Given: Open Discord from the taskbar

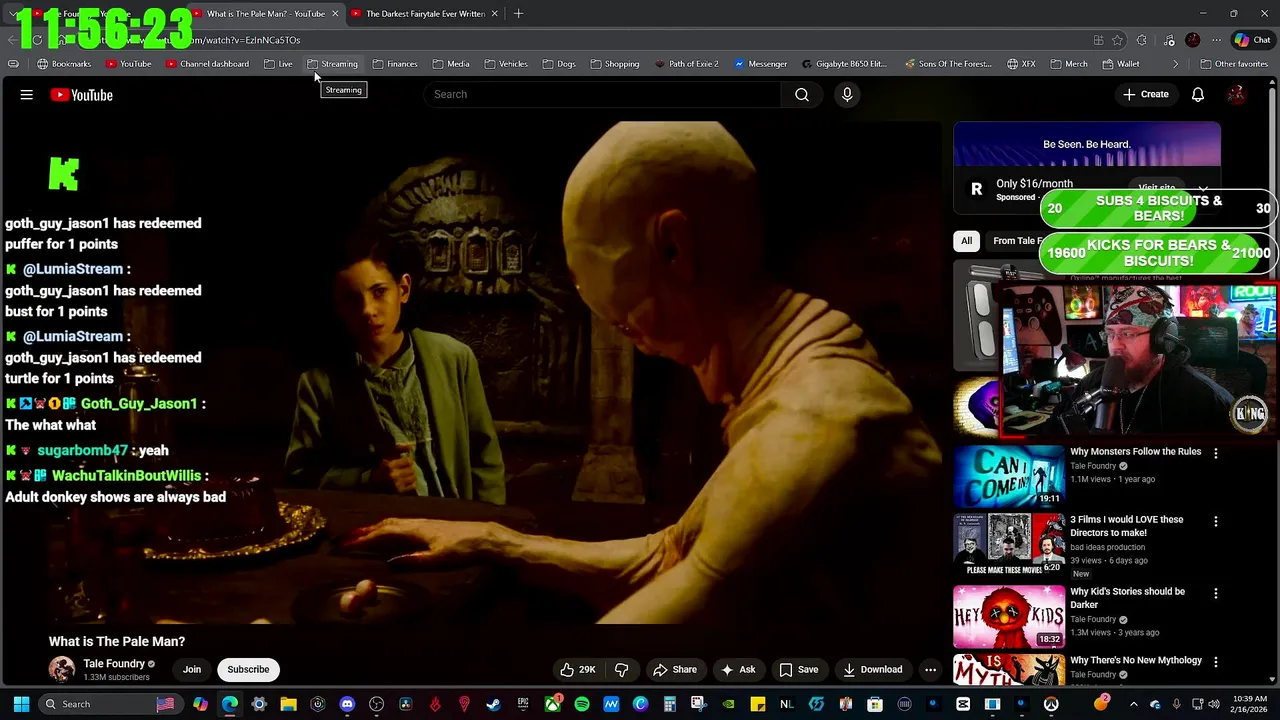Looking at the screenshot, I should click(347, 704).
